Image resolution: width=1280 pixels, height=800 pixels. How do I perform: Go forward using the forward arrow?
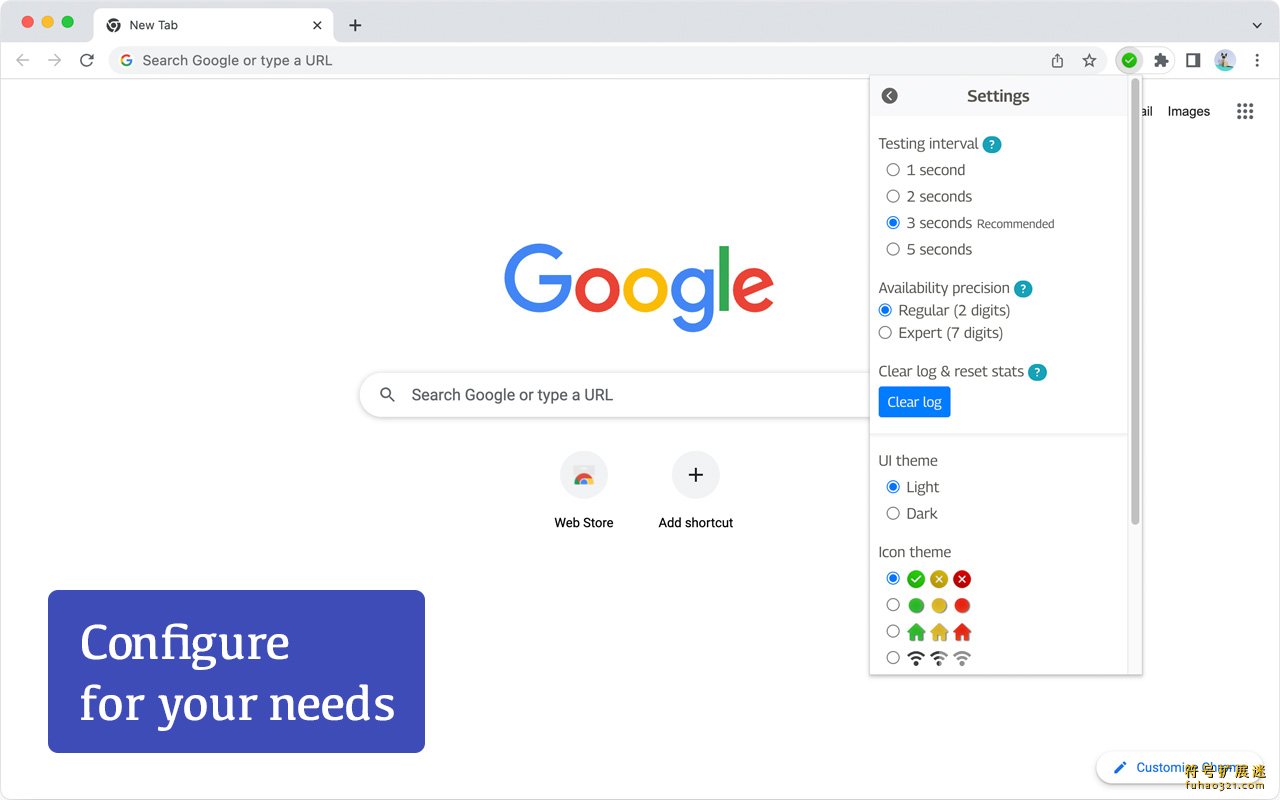point(55,60)
